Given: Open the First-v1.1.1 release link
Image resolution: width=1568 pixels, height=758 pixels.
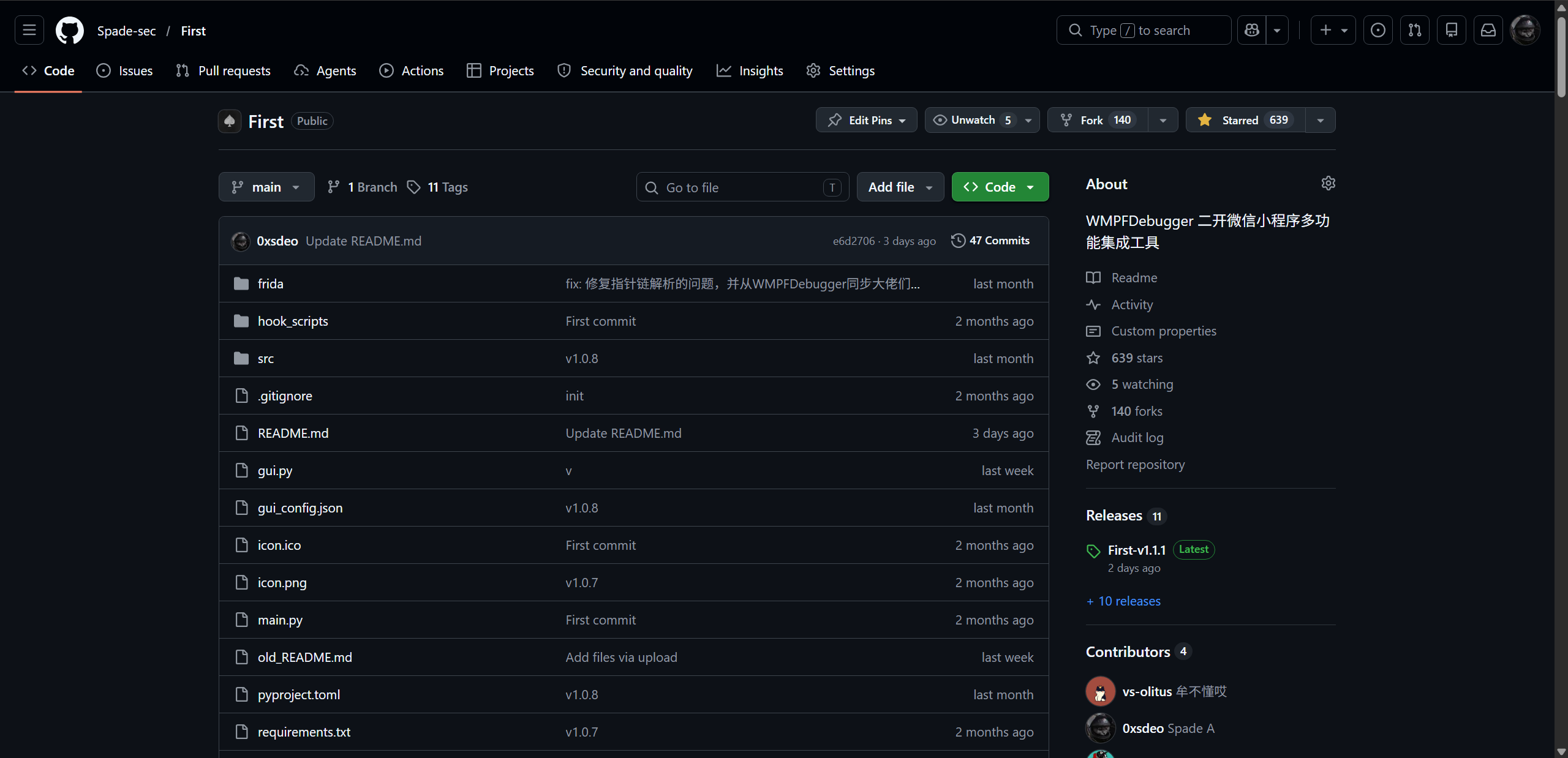Looking at the screenshot, I should (1137, 550).
